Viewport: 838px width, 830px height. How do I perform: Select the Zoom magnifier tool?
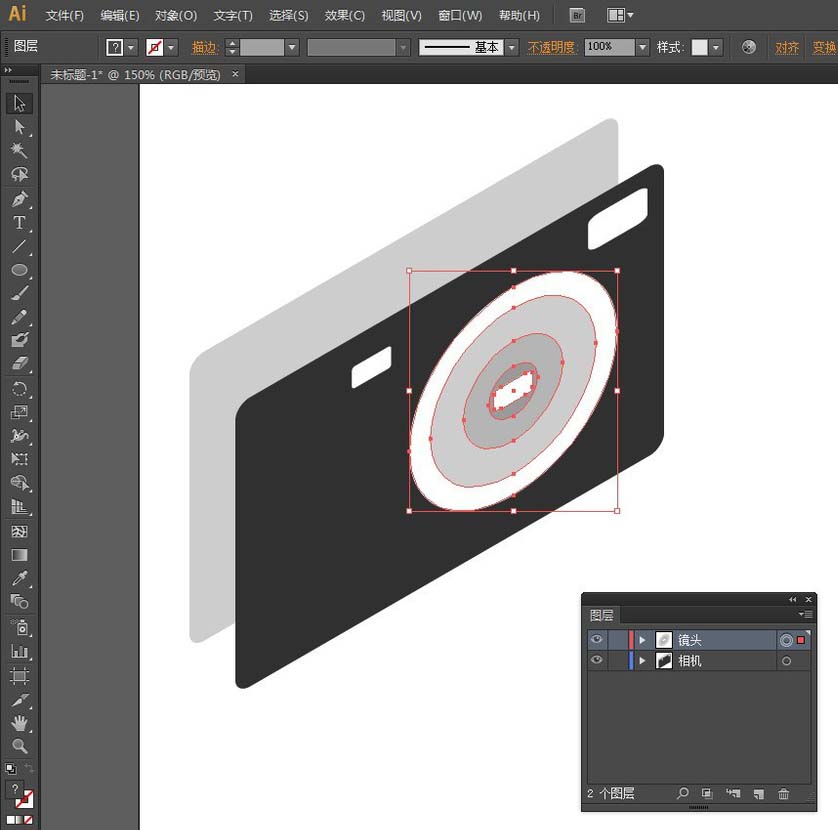(x=19, y=746)
